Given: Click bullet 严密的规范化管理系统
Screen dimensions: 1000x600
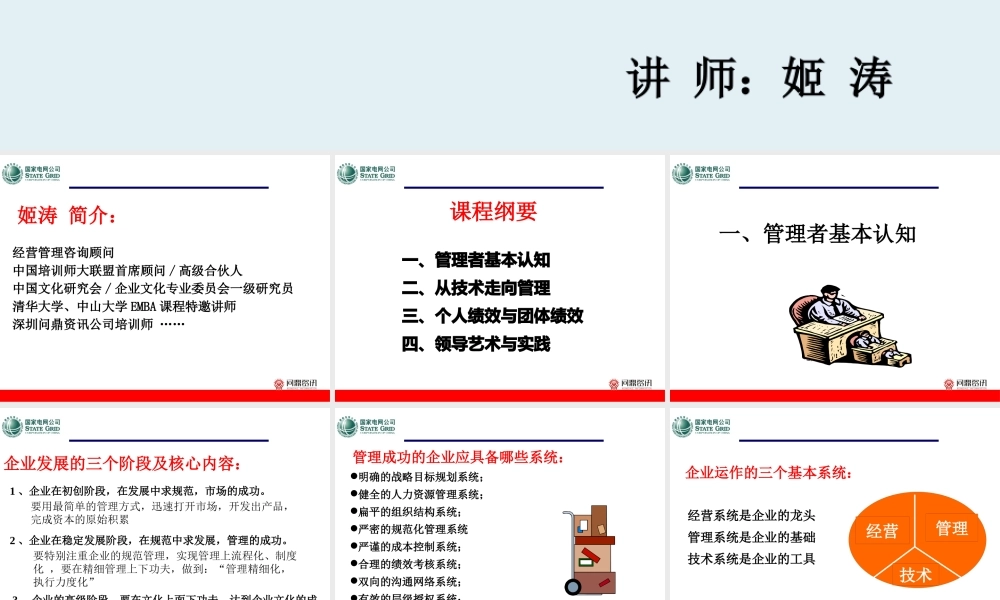Looking at the screenshot, I should click(x=409, y=529).
